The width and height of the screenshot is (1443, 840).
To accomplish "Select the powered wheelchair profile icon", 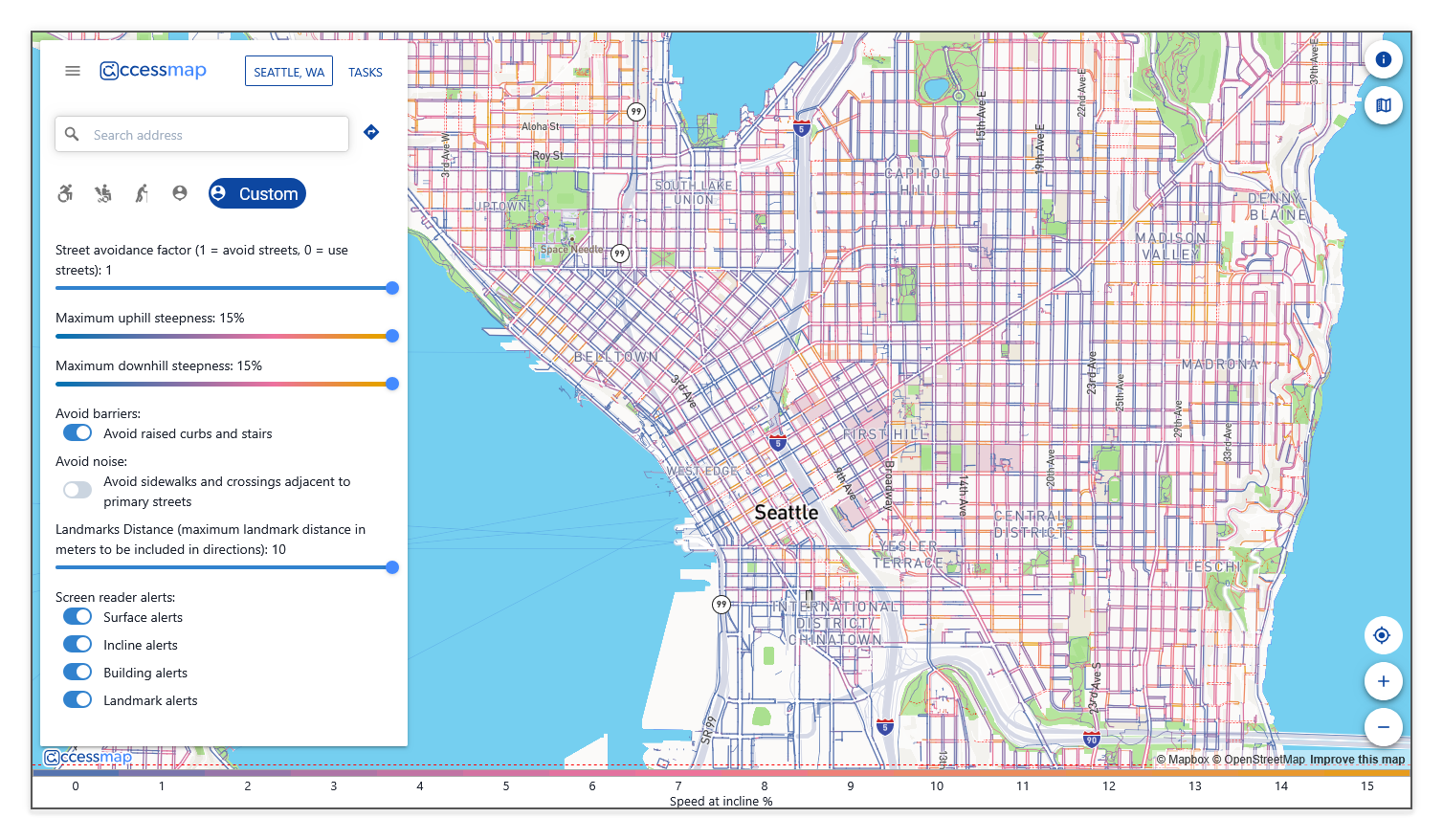I will click(x=103, y=193).
